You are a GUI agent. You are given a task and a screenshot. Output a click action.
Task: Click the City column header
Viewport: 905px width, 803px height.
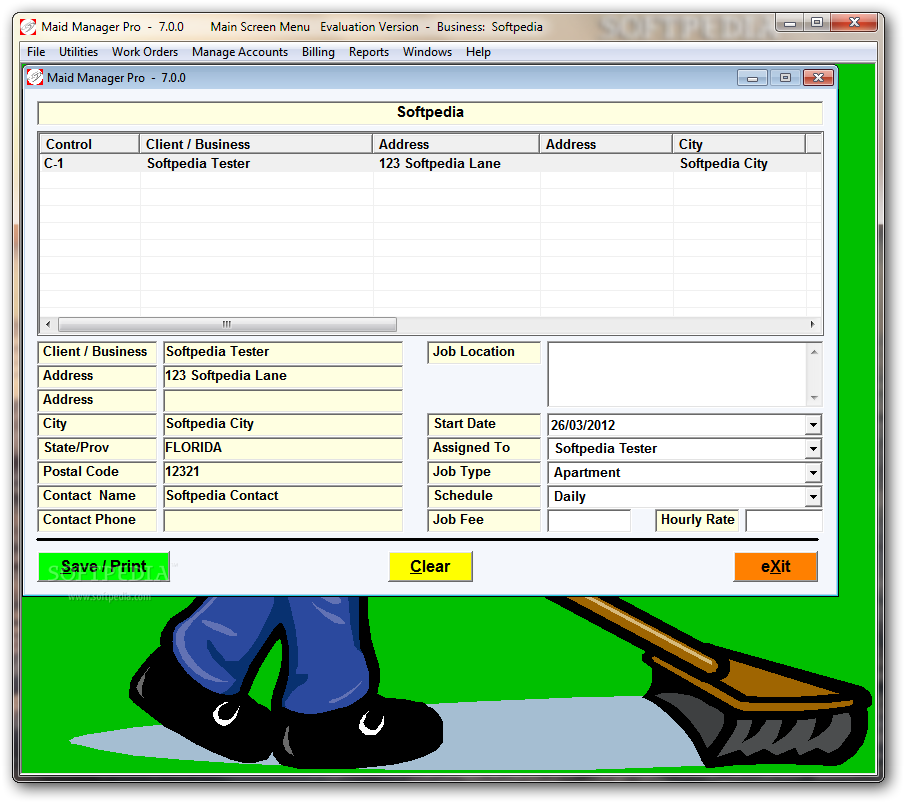pyautogui.click(x=739, y=144)
